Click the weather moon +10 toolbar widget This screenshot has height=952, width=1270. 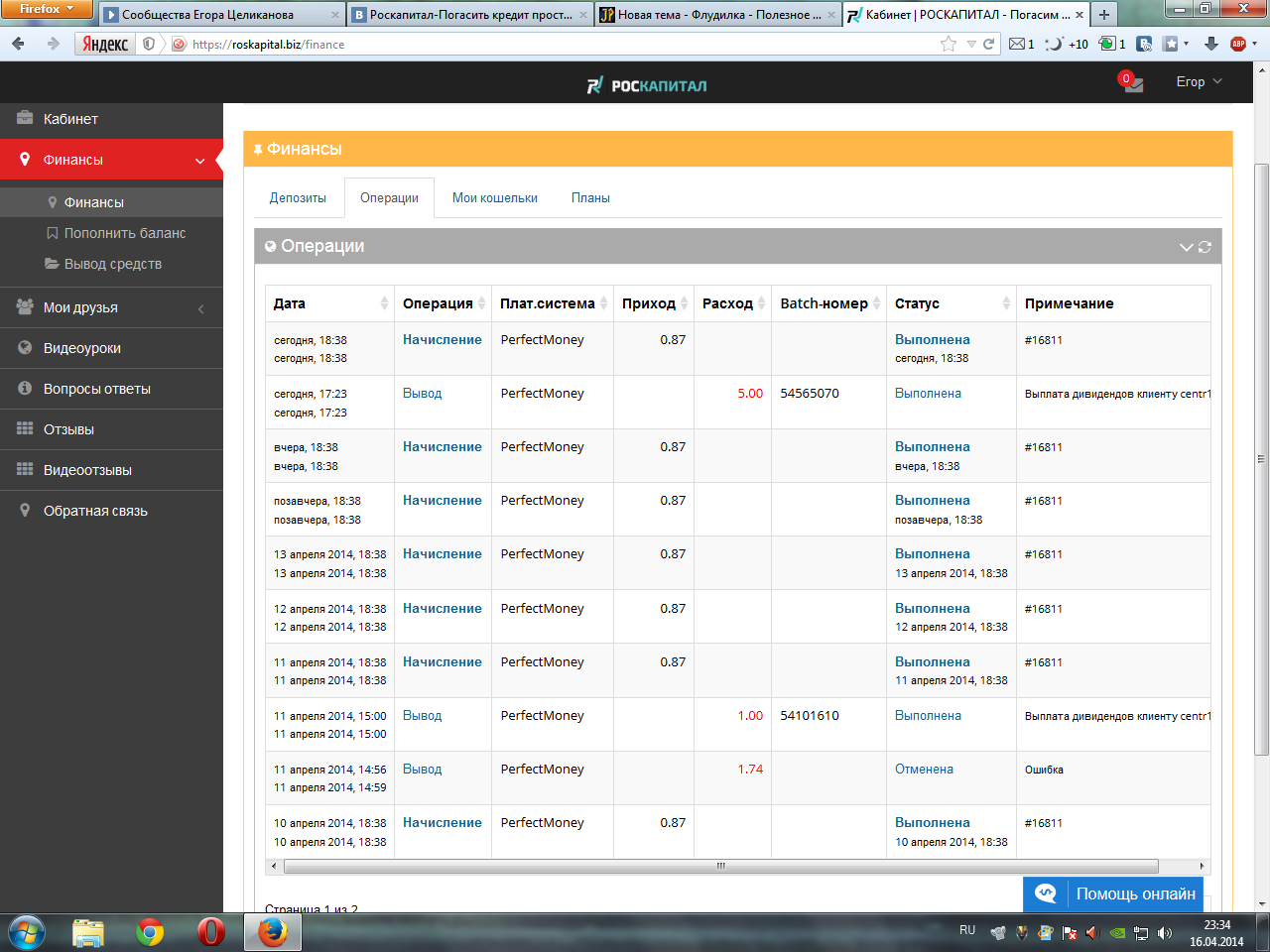[x=1067, y=44]
